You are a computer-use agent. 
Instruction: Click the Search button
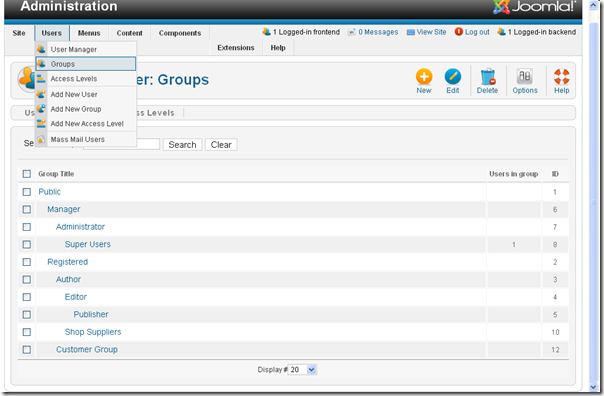pos(182,145)
